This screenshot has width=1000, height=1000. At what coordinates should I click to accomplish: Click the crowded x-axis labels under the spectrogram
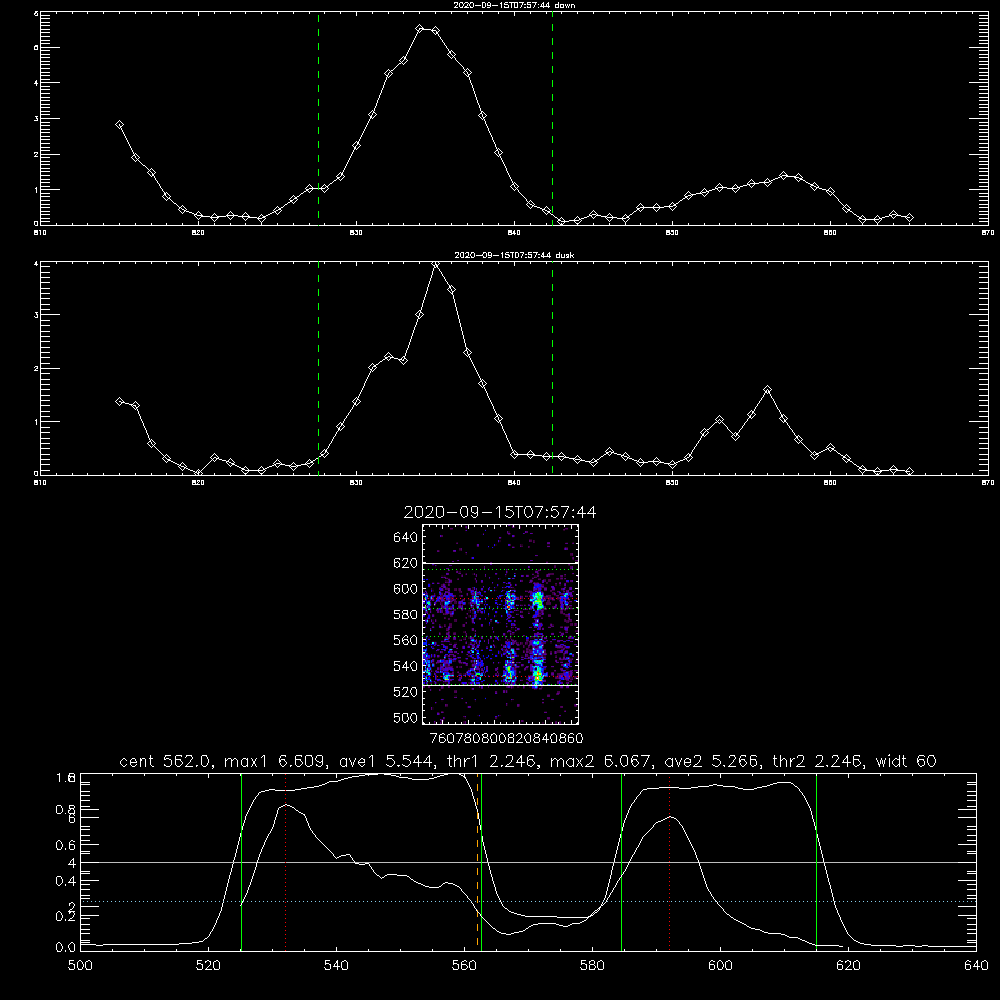point(506,738)
